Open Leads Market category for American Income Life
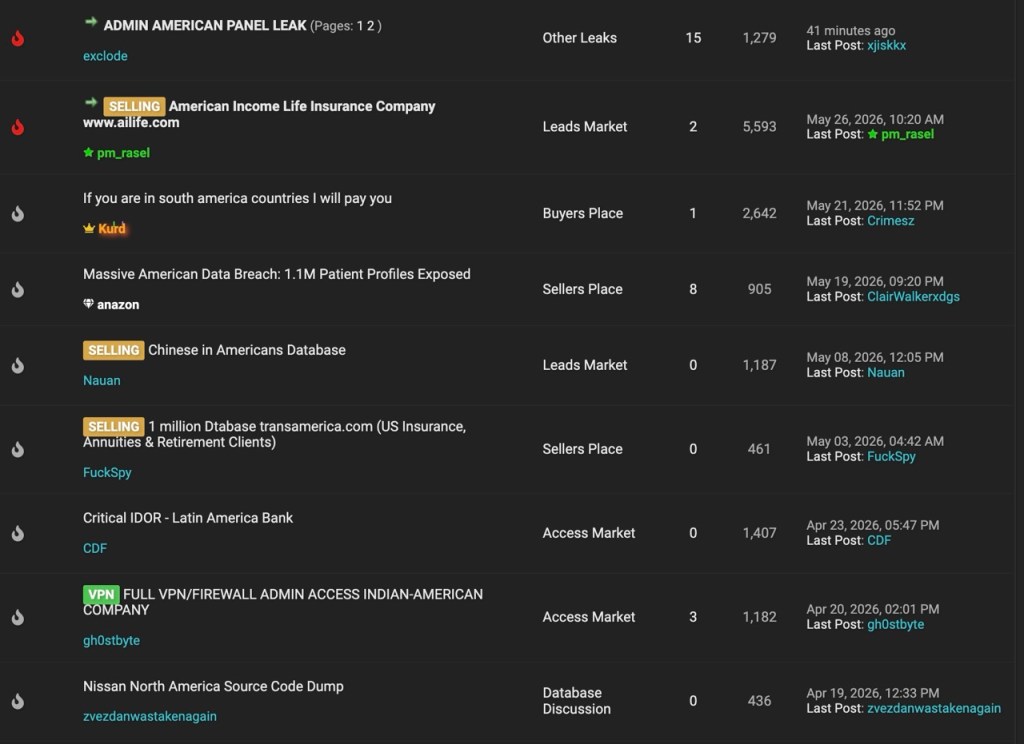1024x744 pixels. coord(584,127)
